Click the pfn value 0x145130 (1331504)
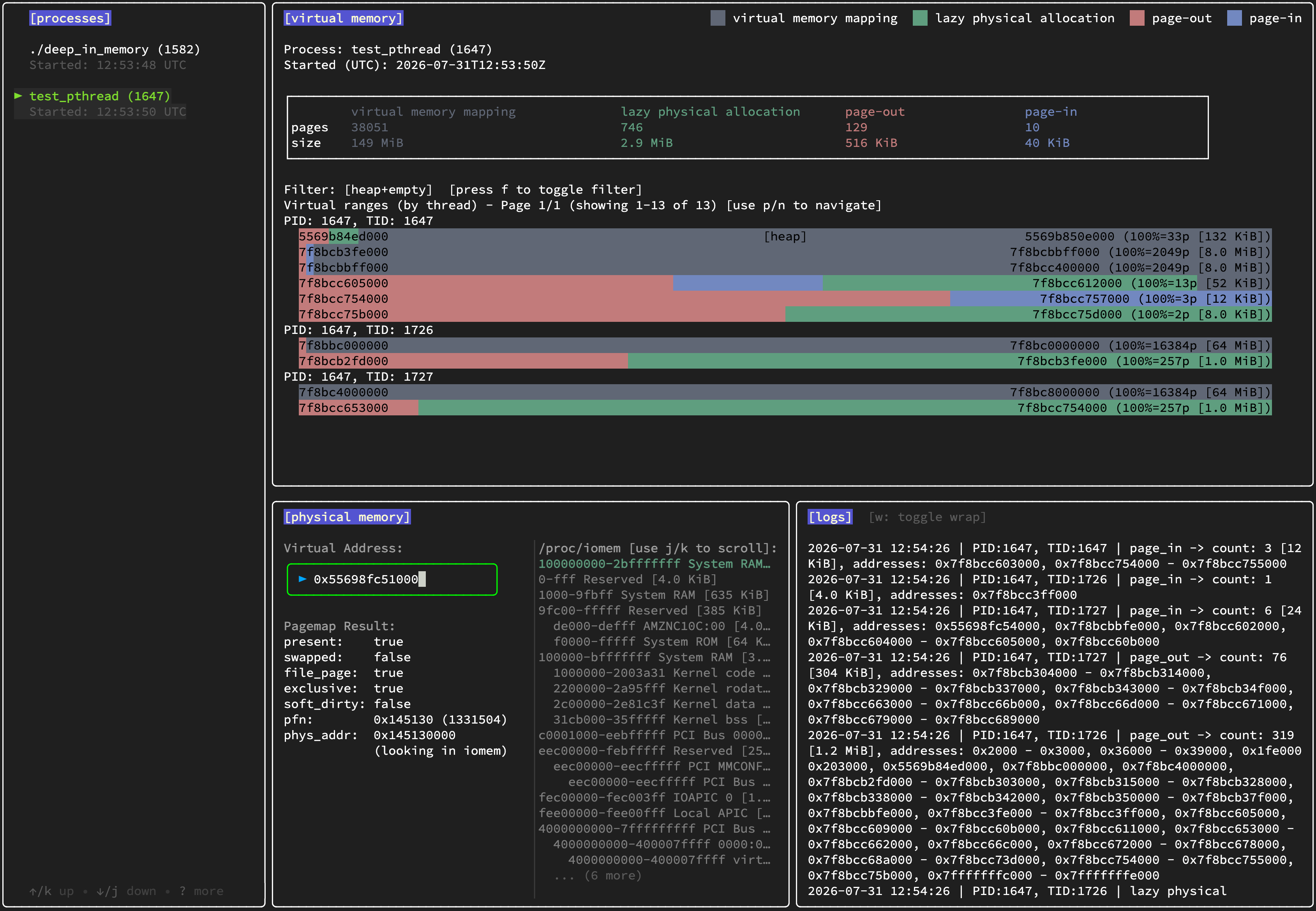Viewport: 1316px width, 911px height. pos(441,720)
